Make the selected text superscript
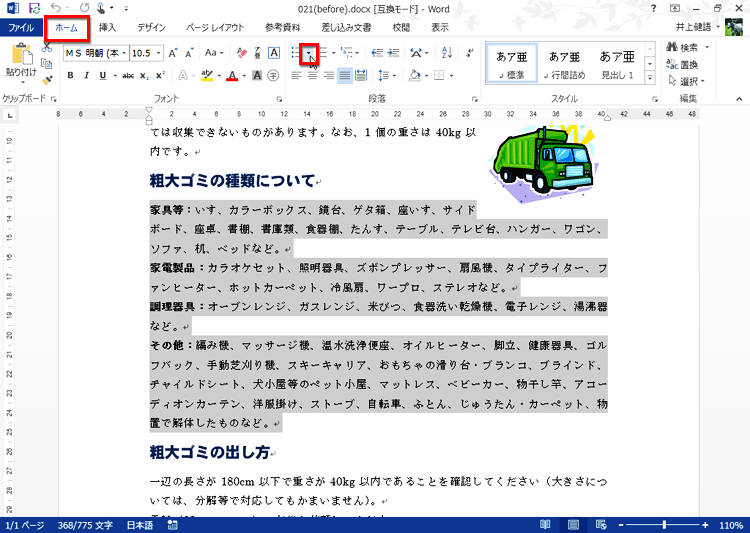This screenshot has width=750, height=533. click(x=160, y=76)
